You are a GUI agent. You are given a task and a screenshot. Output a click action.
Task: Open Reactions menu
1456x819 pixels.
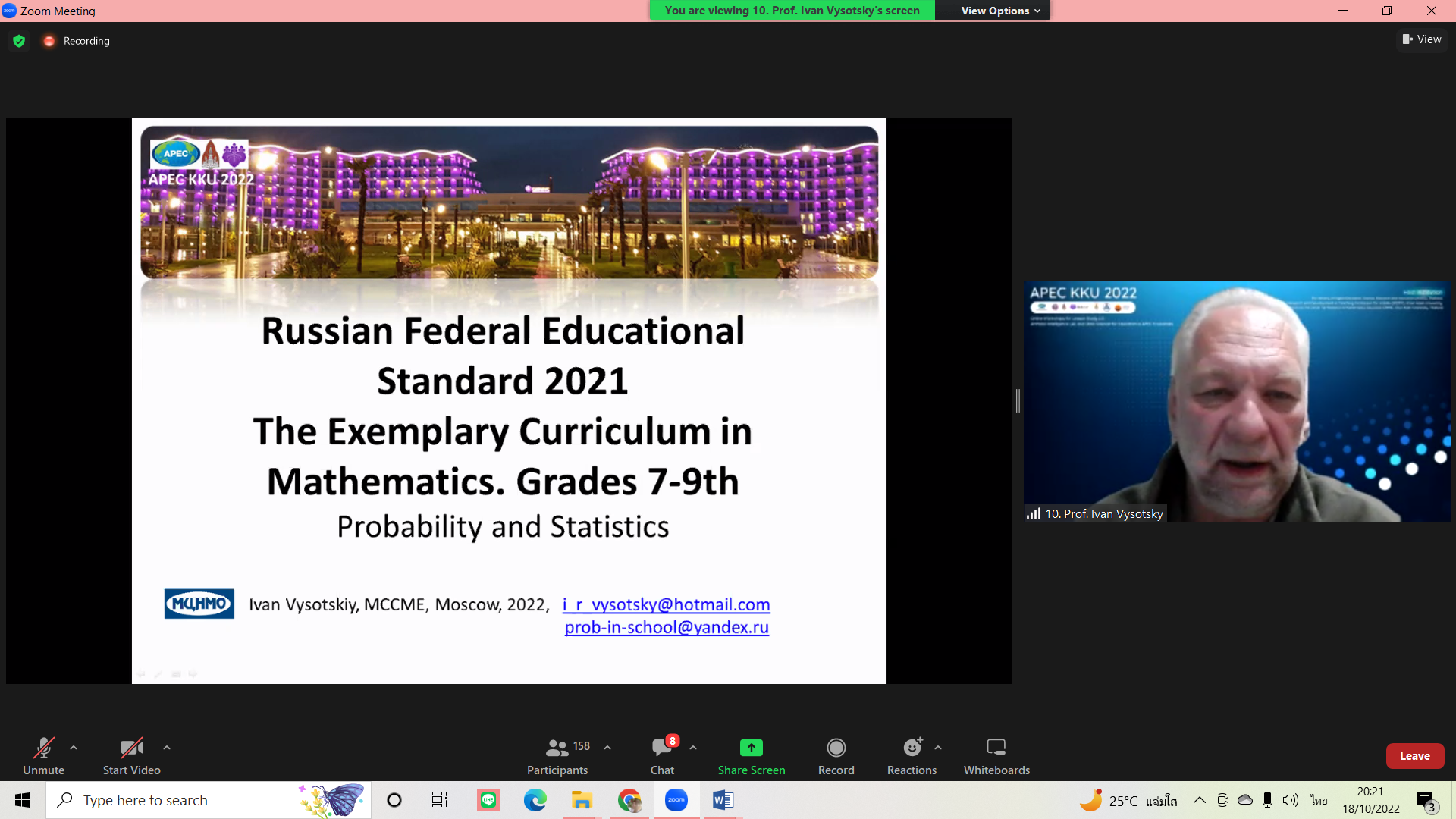(x=912, y=756)
